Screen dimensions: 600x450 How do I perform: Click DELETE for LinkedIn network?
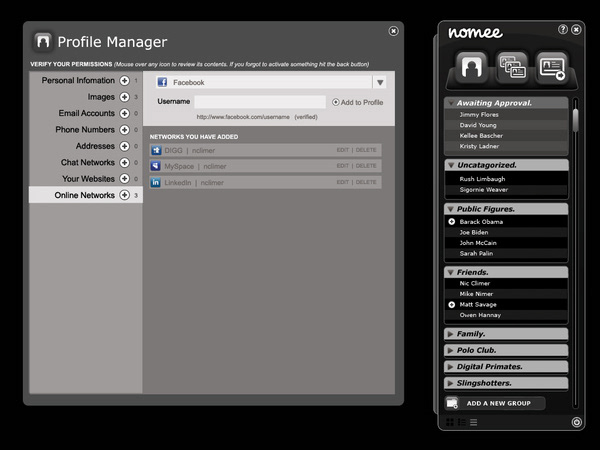click(366, 182)
